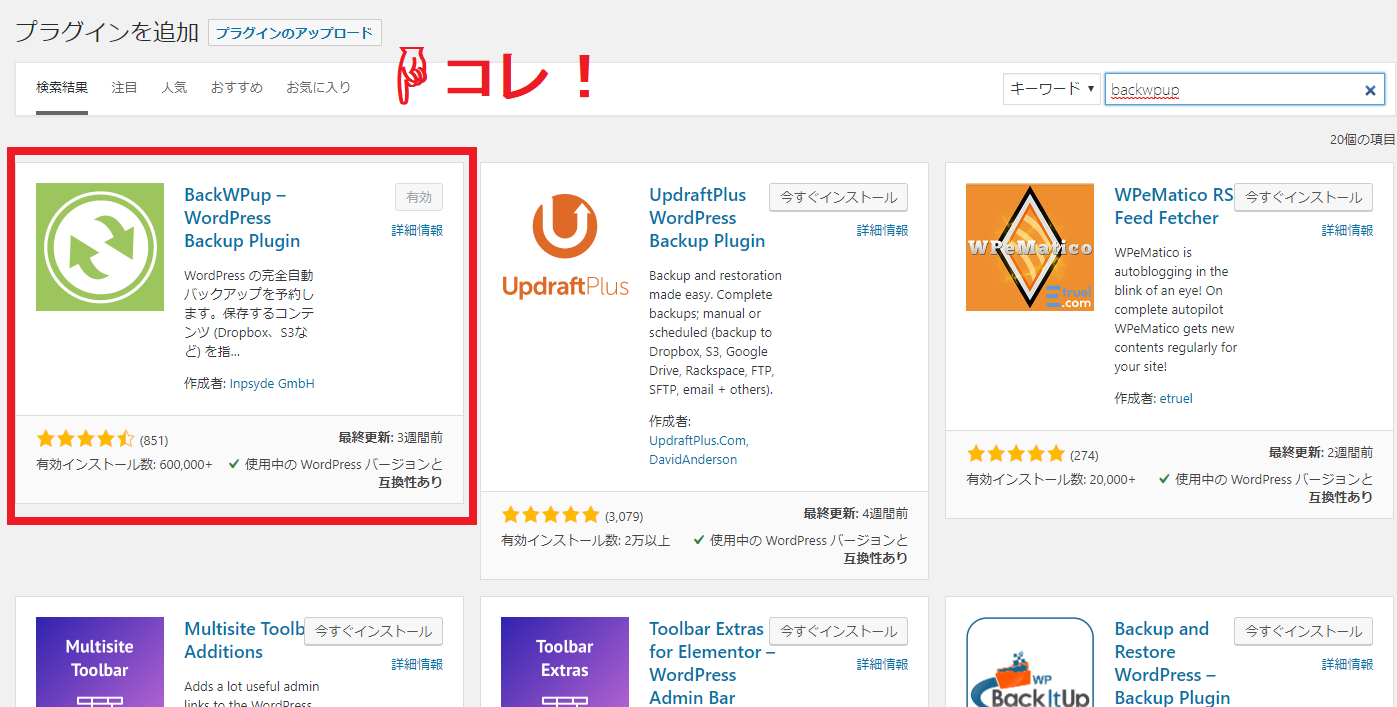Open 詳細情報 for Toolbar Extras for Elementor
The width and height of the screenshot is (1397, 707).
[882, 664]
